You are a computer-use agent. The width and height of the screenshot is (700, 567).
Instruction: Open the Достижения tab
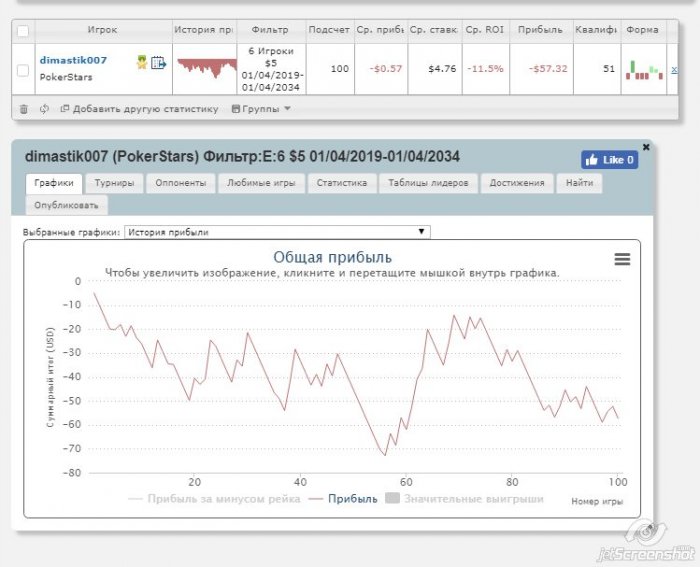tap(517, 183)
